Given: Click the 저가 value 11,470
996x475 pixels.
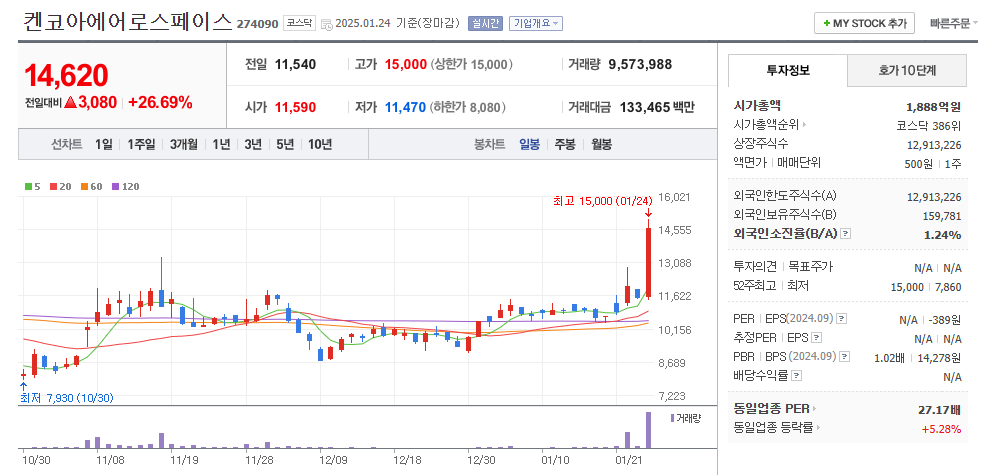Looking at the screenshot, I should click(405, 107).
